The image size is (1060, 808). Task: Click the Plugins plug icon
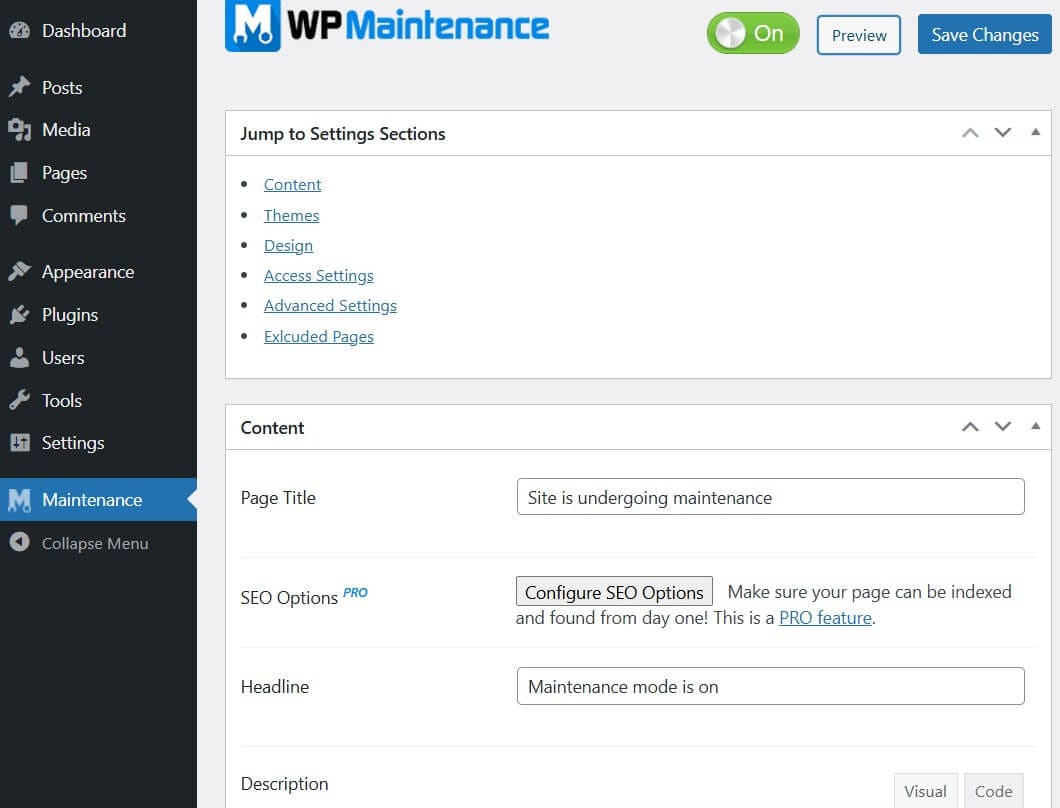pos(20,314)
